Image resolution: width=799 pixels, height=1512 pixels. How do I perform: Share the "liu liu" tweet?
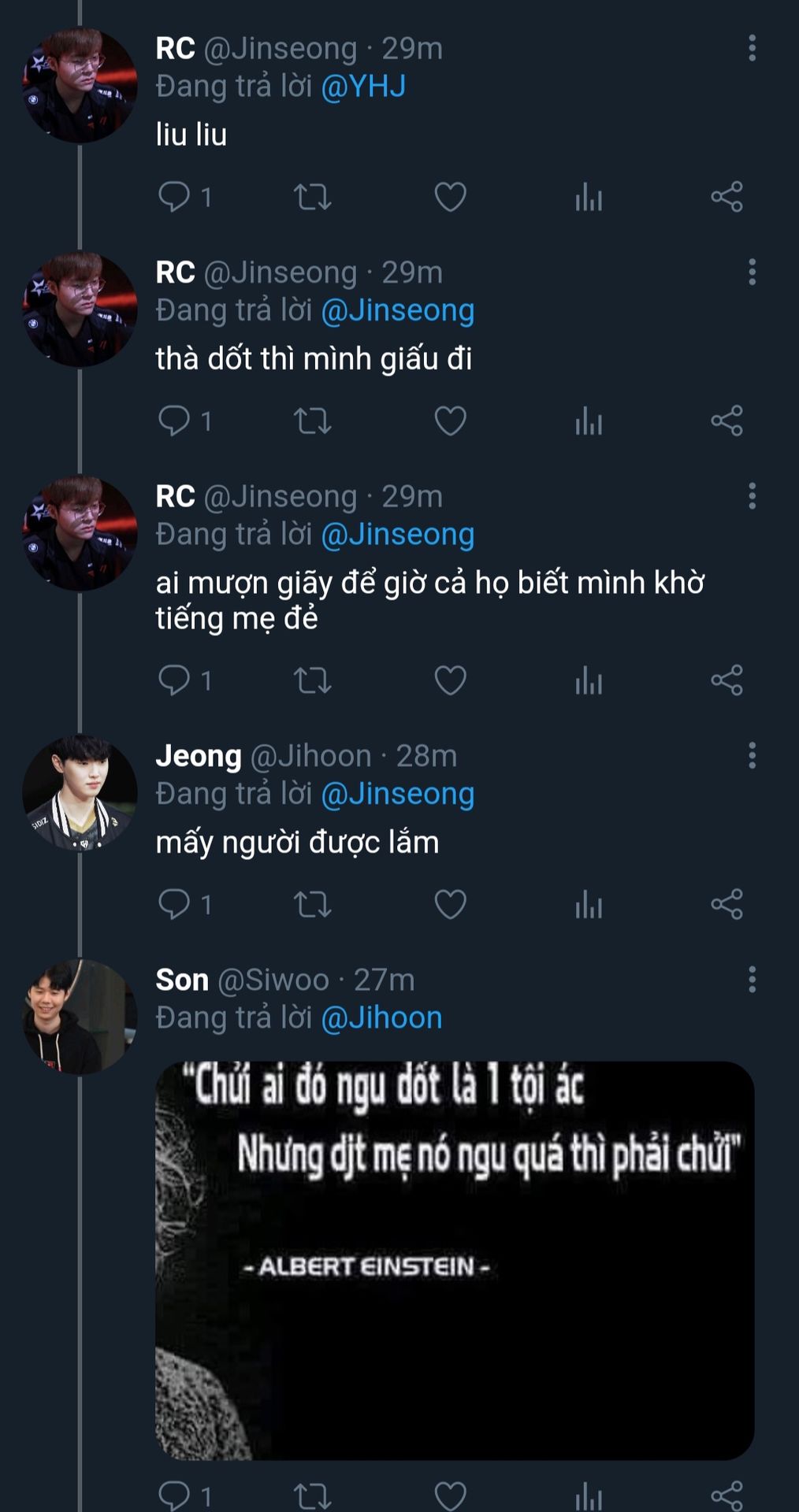coord(727,197)
